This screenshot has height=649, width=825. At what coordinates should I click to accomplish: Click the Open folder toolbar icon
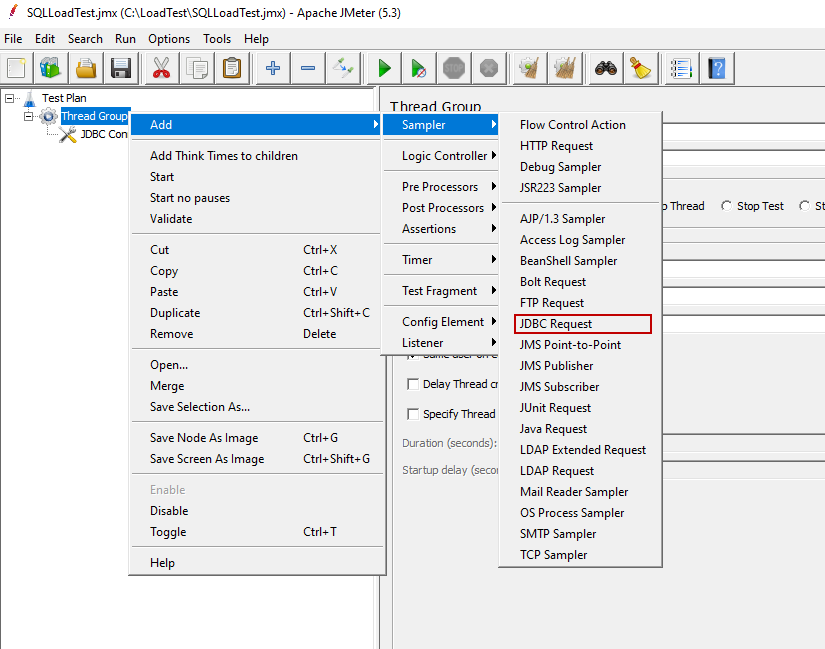point(86,68)
